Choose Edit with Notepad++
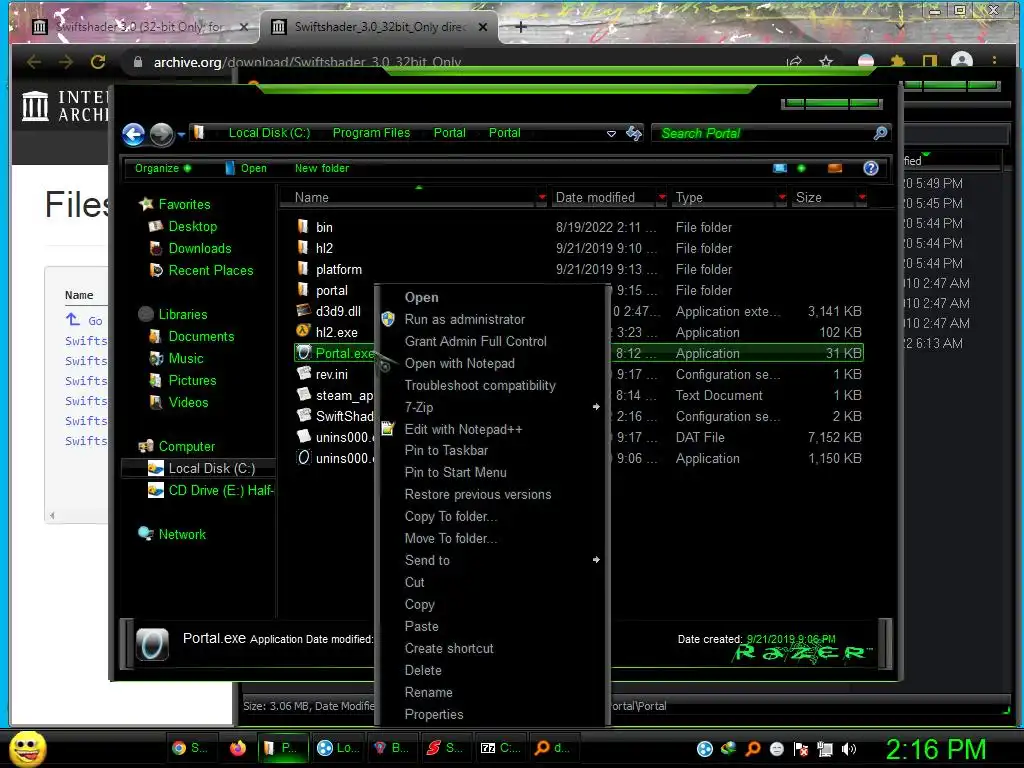The height and width of the screenshot is (768, 1024). coord(463,429)
